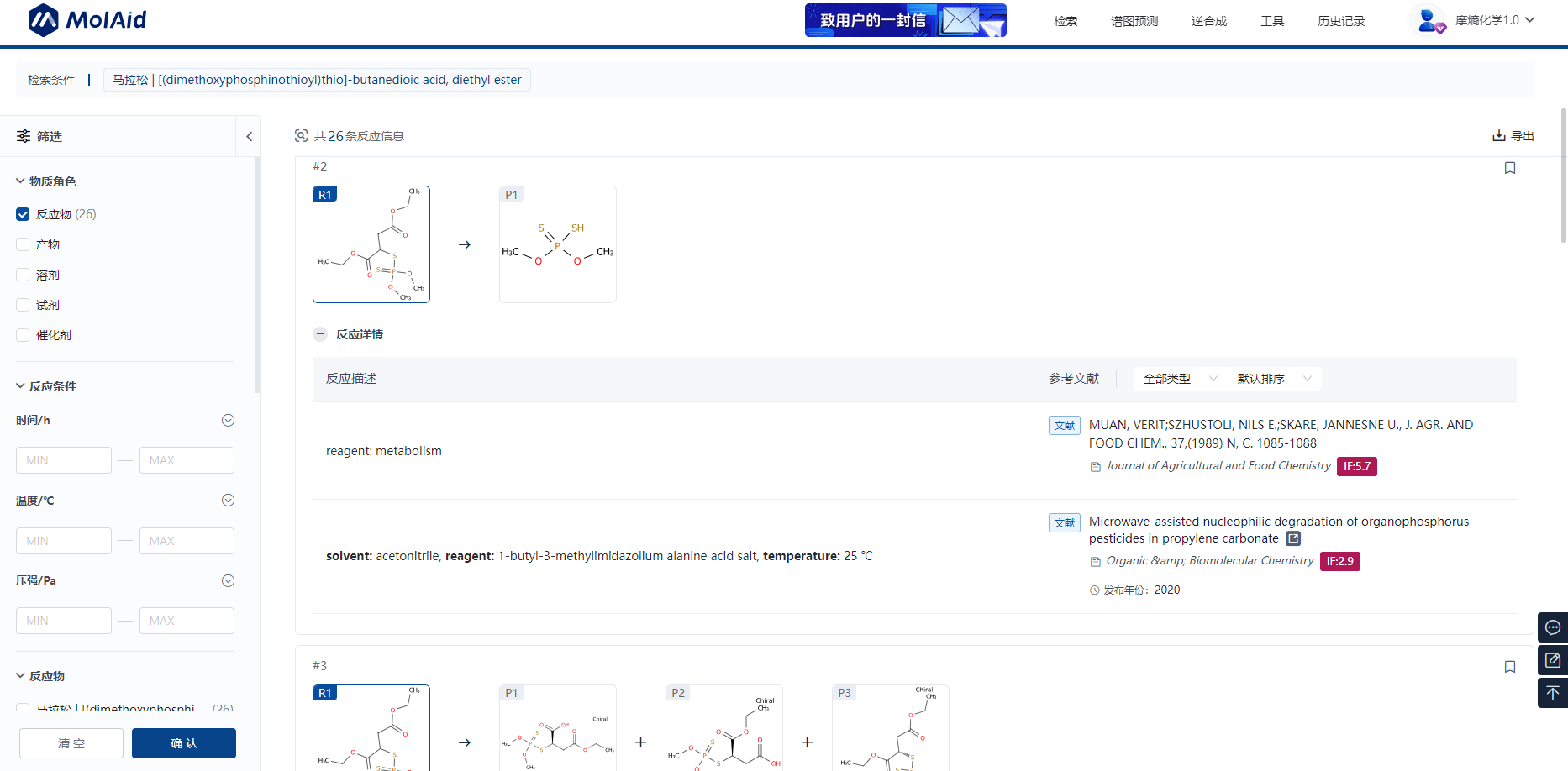Collapse the 温度/℃ filter section
Viewport: 1568px width, 771px height.
228,501
